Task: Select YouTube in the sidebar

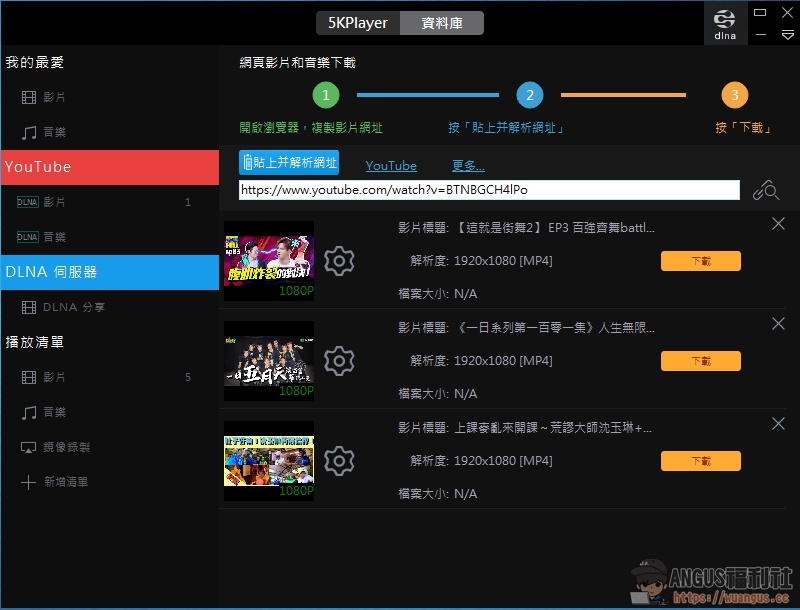Action: [x=109, y=167]
